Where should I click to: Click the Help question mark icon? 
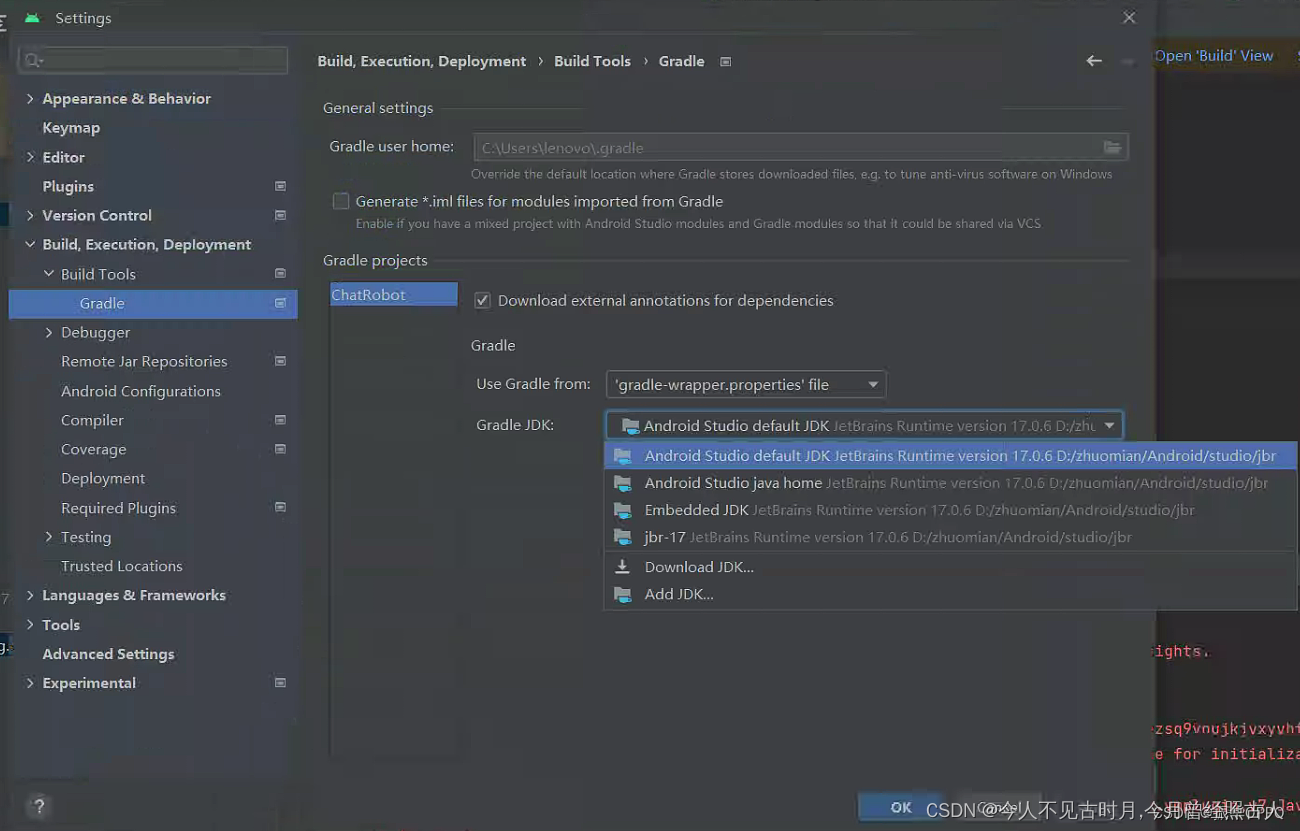(x=38, y=806)
